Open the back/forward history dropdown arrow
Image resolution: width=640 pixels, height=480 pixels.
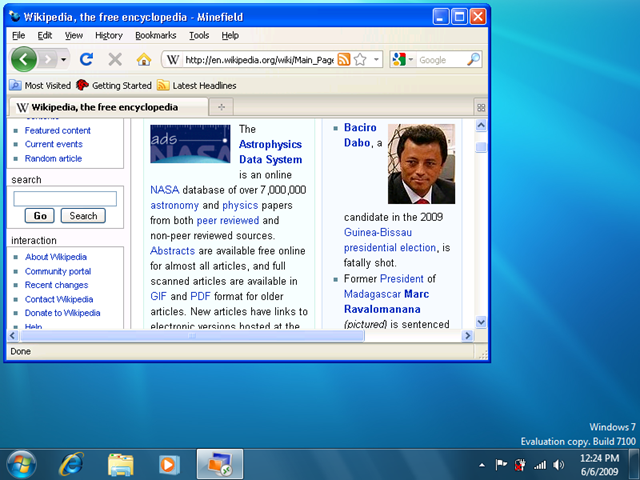point(65,60)
